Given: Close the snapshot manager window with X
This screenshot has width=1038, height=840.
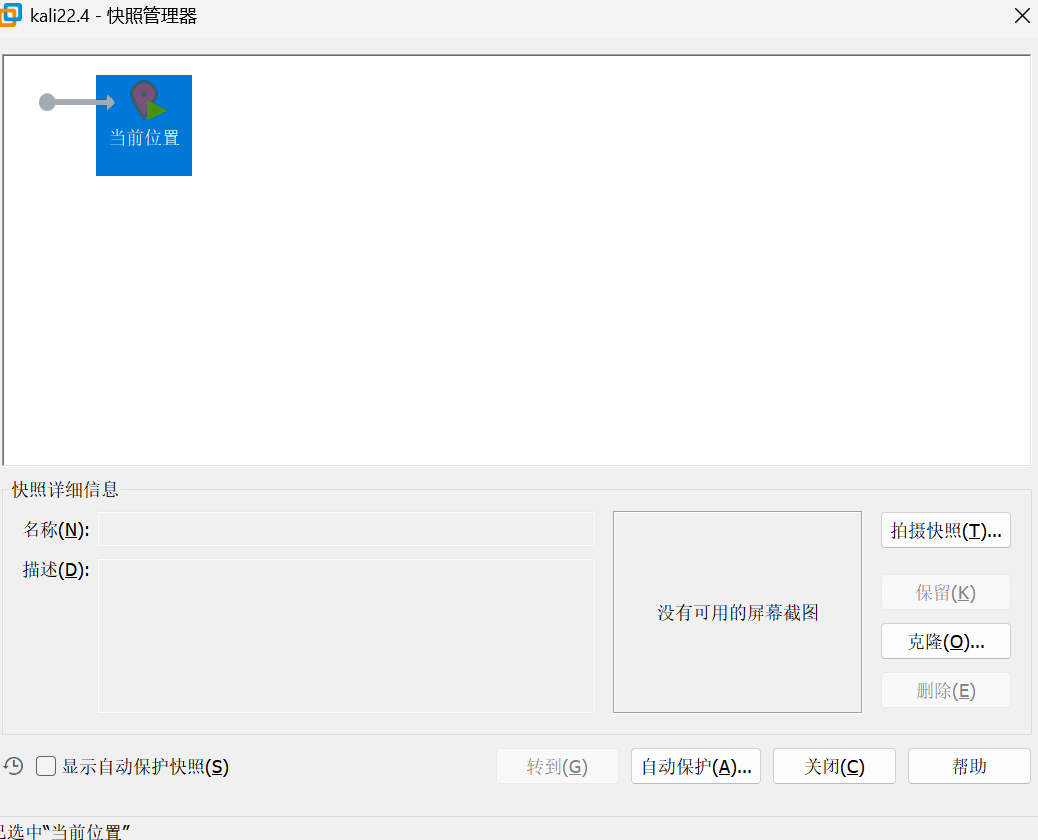Looking at the screenshot, I should [1021, 16].
